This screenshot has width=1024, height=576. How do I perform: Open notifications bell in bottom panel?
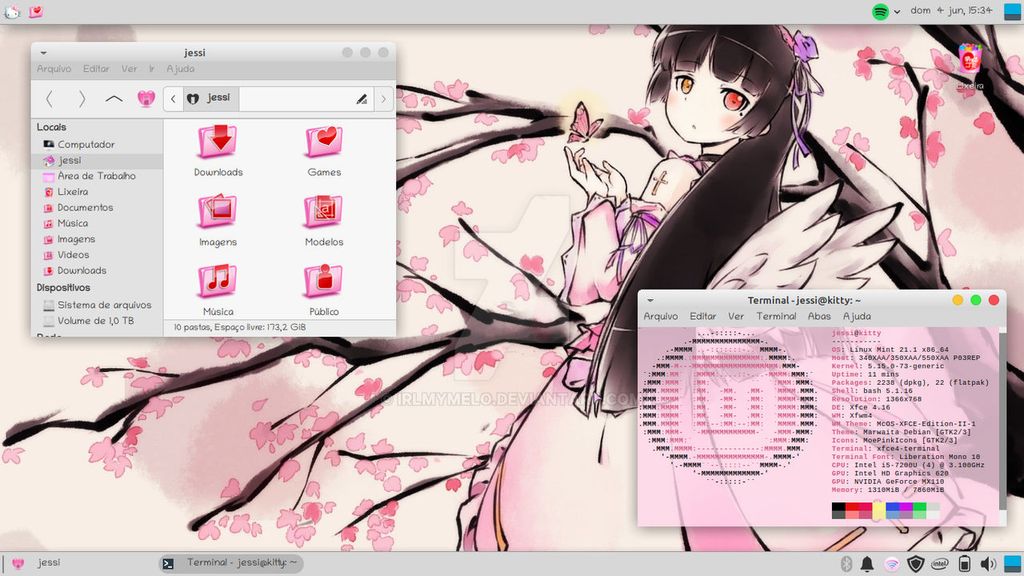[866, 564]
